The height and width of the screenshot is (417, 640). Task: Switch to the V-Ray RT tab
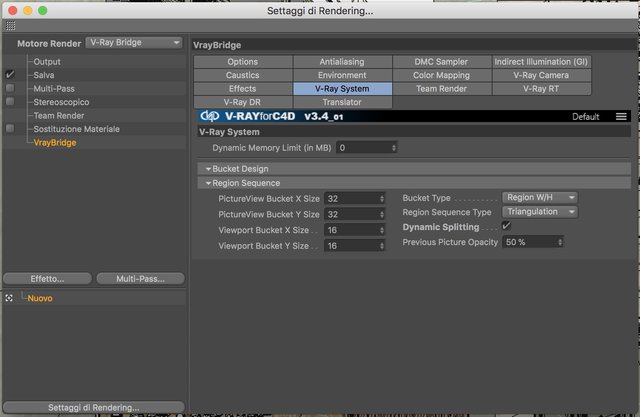541,89
